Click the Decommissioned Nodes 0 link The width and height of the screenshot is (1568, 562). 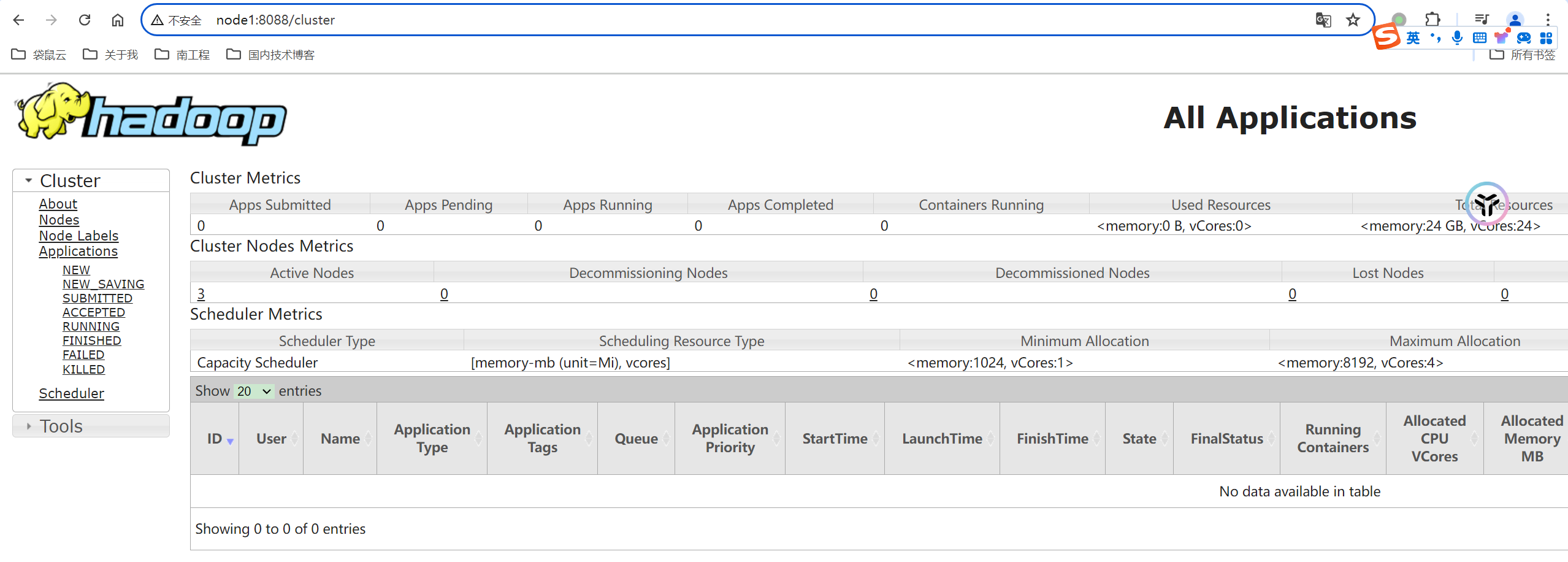(x=873, y=294)
